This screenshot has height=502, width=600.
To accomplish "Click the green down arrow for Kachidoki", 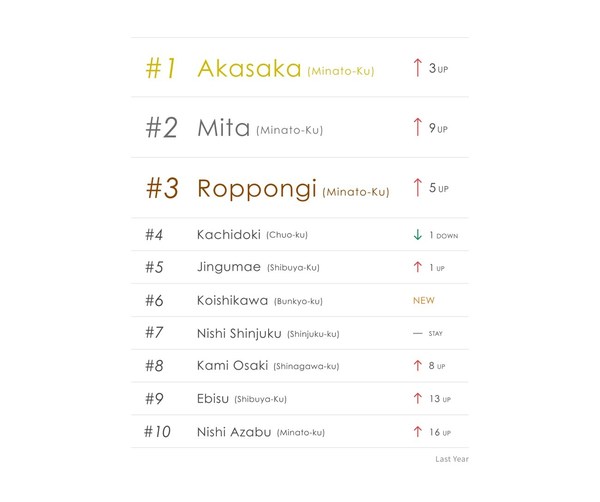I will tap(417, 235).
